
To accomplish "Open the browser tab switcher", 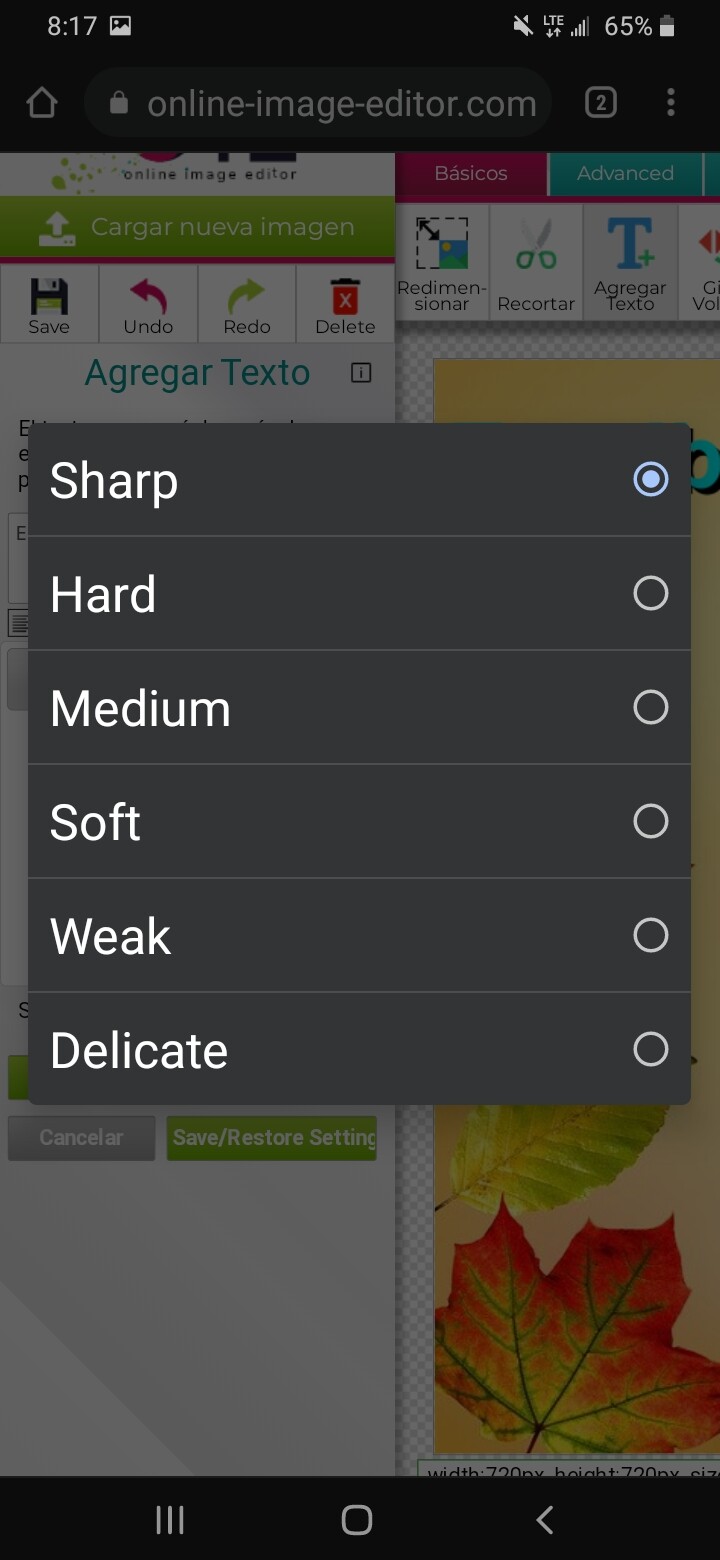I will [x=600, y=103].
